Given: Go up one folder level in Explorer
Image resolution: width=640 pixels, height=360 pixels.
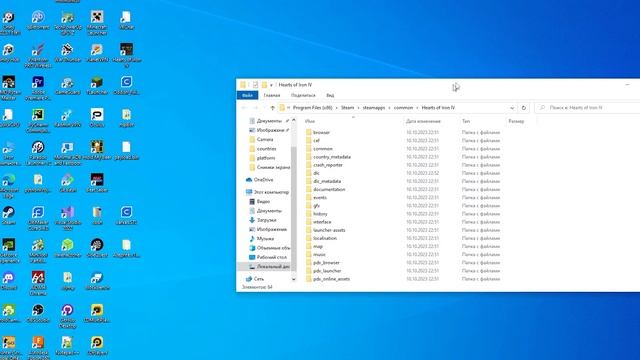Looking at the screenshot, I should (x=273, y=108).
